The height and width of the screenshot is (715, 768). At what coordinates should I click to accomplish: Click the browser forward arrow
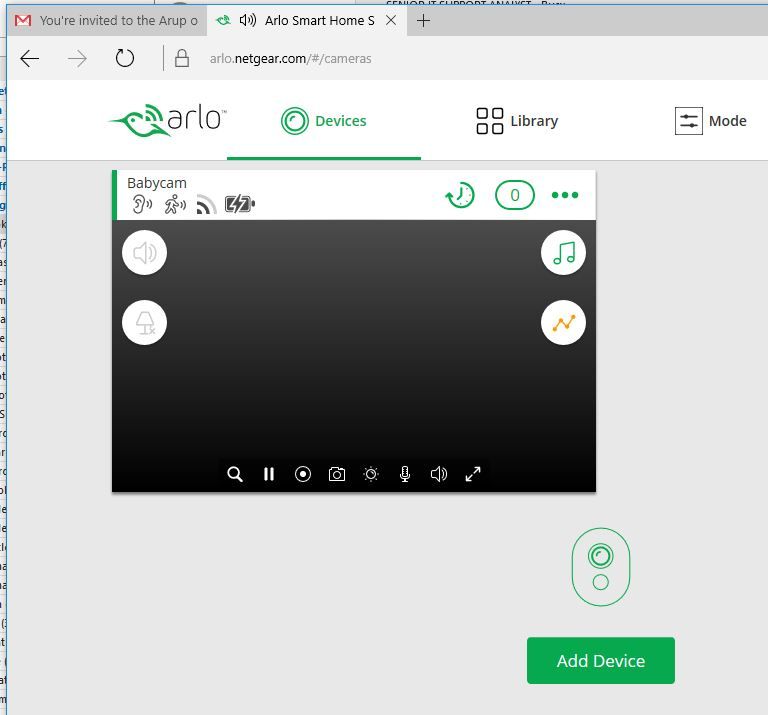(77, 59)
